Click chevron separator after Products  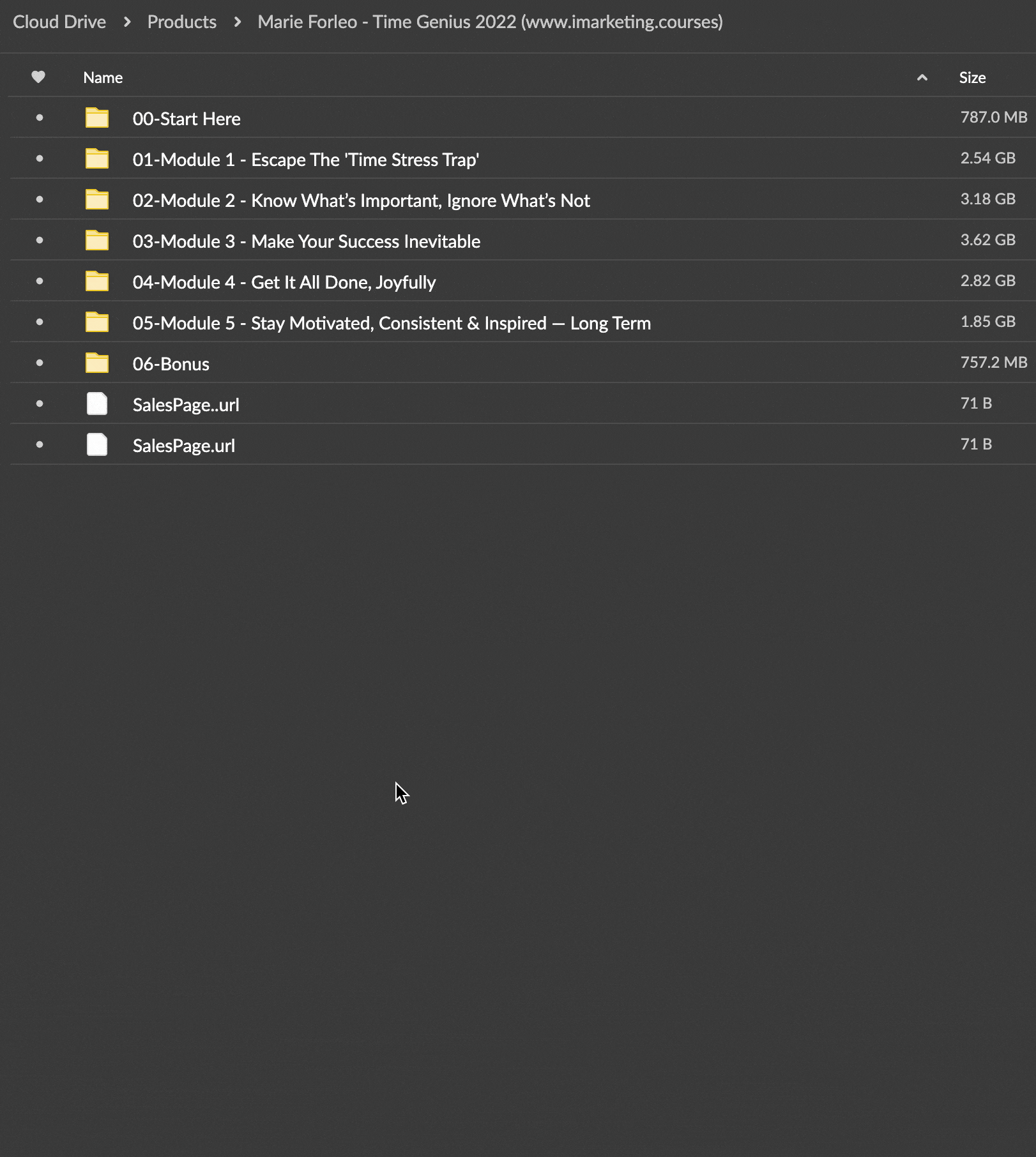coord(238,22)
